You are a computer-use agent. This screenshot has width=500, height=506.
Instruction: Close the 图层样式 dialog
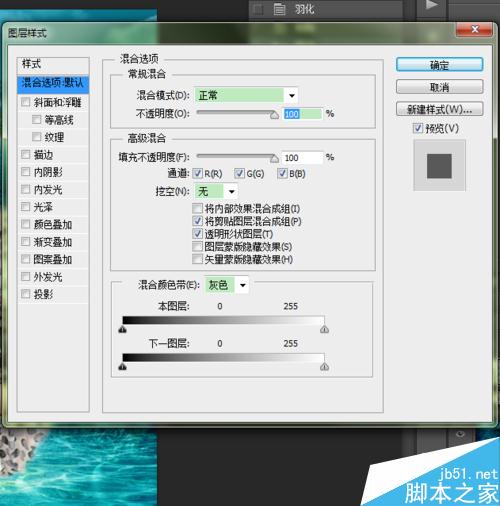[474, 30]
